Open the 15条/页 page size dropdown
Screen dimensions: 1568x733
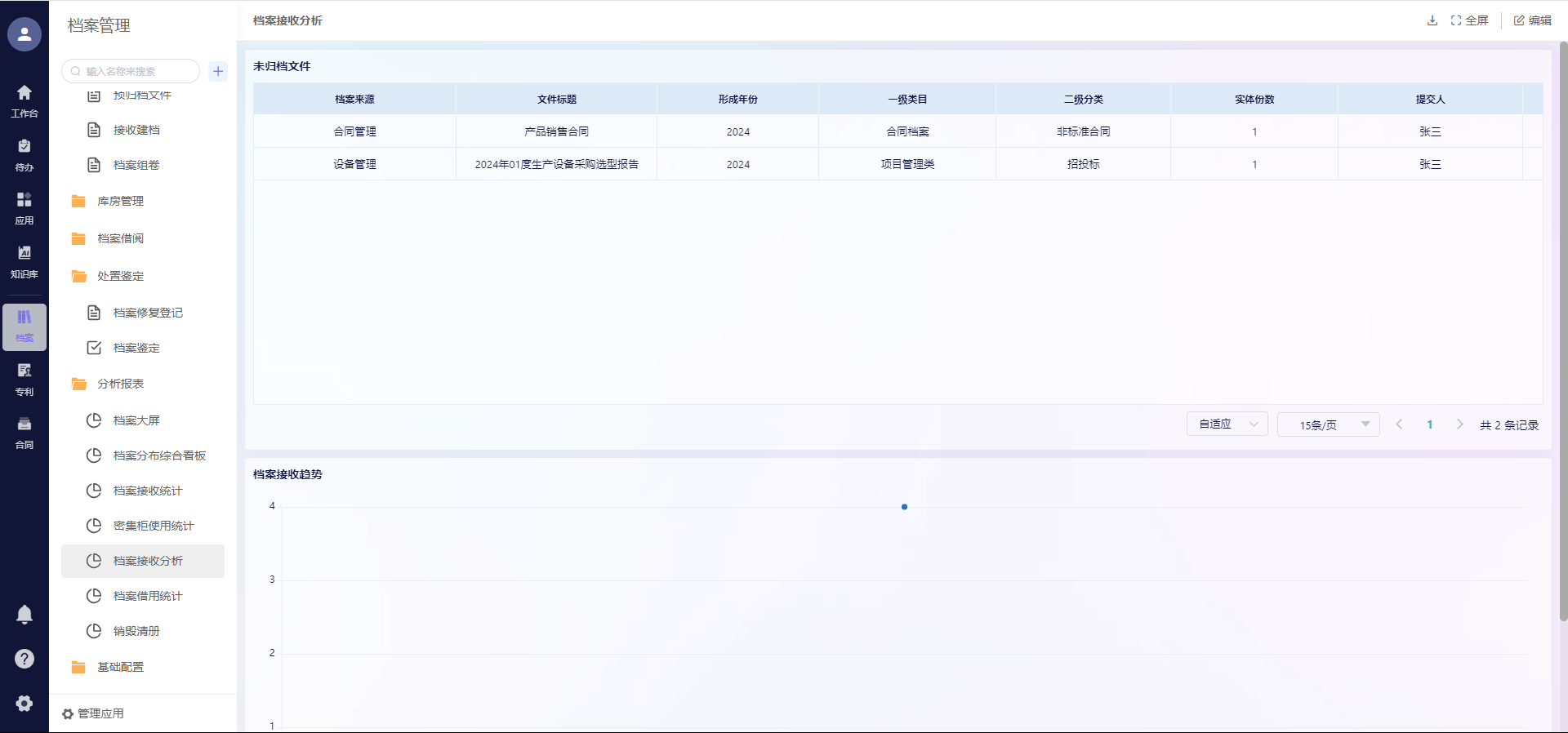coord(1328,424)
